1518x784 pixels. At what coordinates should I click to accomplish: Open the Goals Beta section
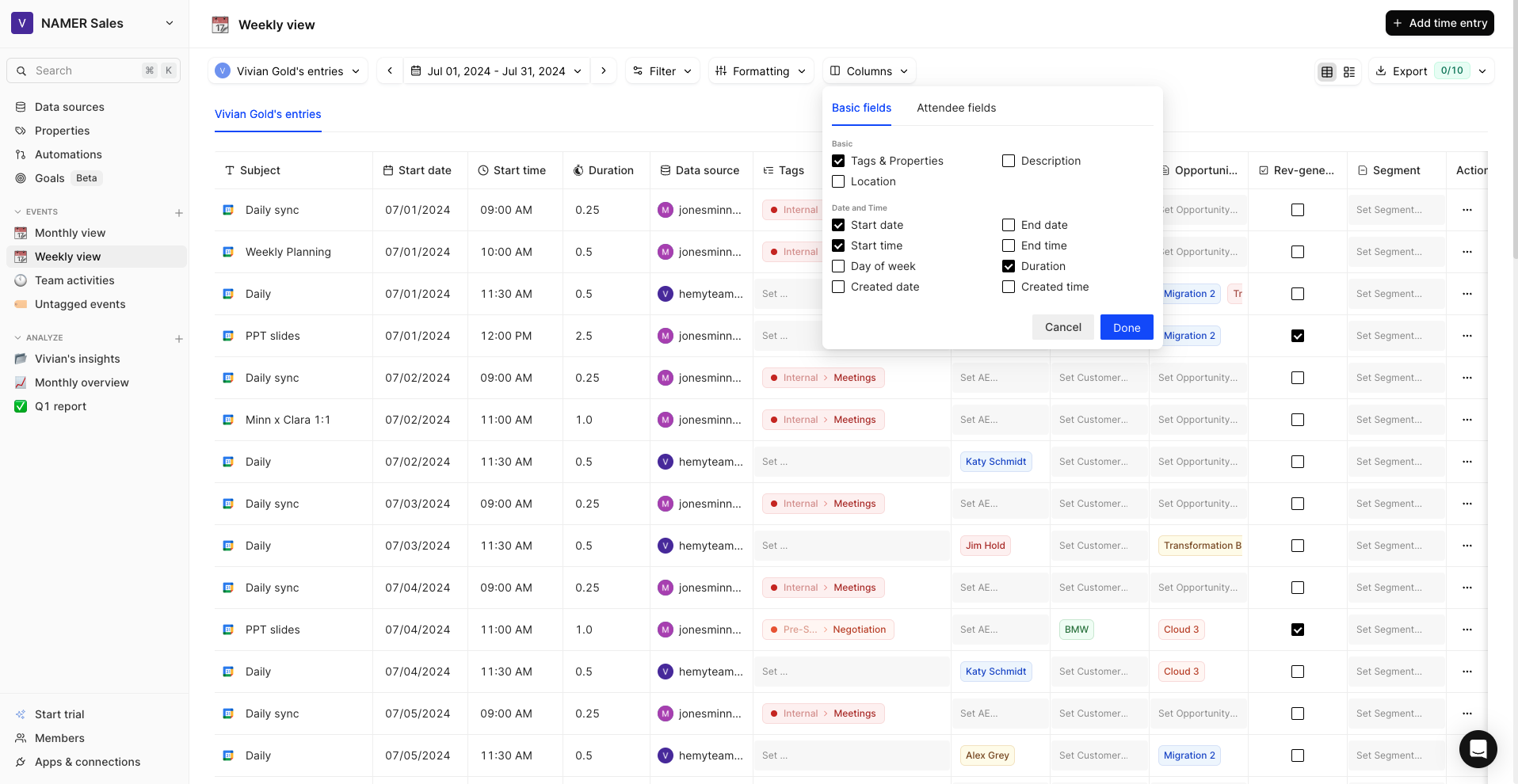click(x=49, y=178)
